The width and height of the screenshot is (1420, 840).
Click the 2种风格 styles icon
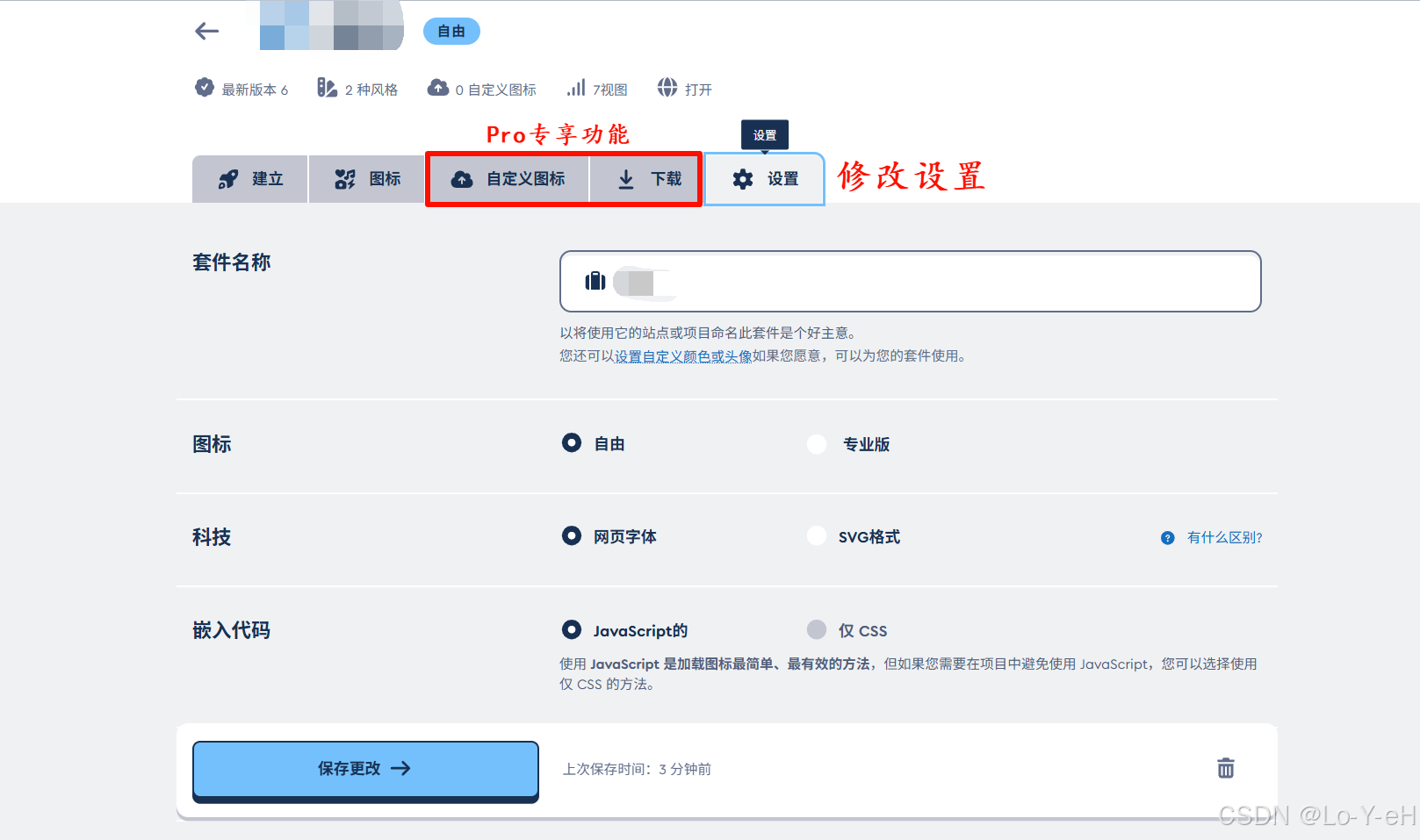(327, 88)
